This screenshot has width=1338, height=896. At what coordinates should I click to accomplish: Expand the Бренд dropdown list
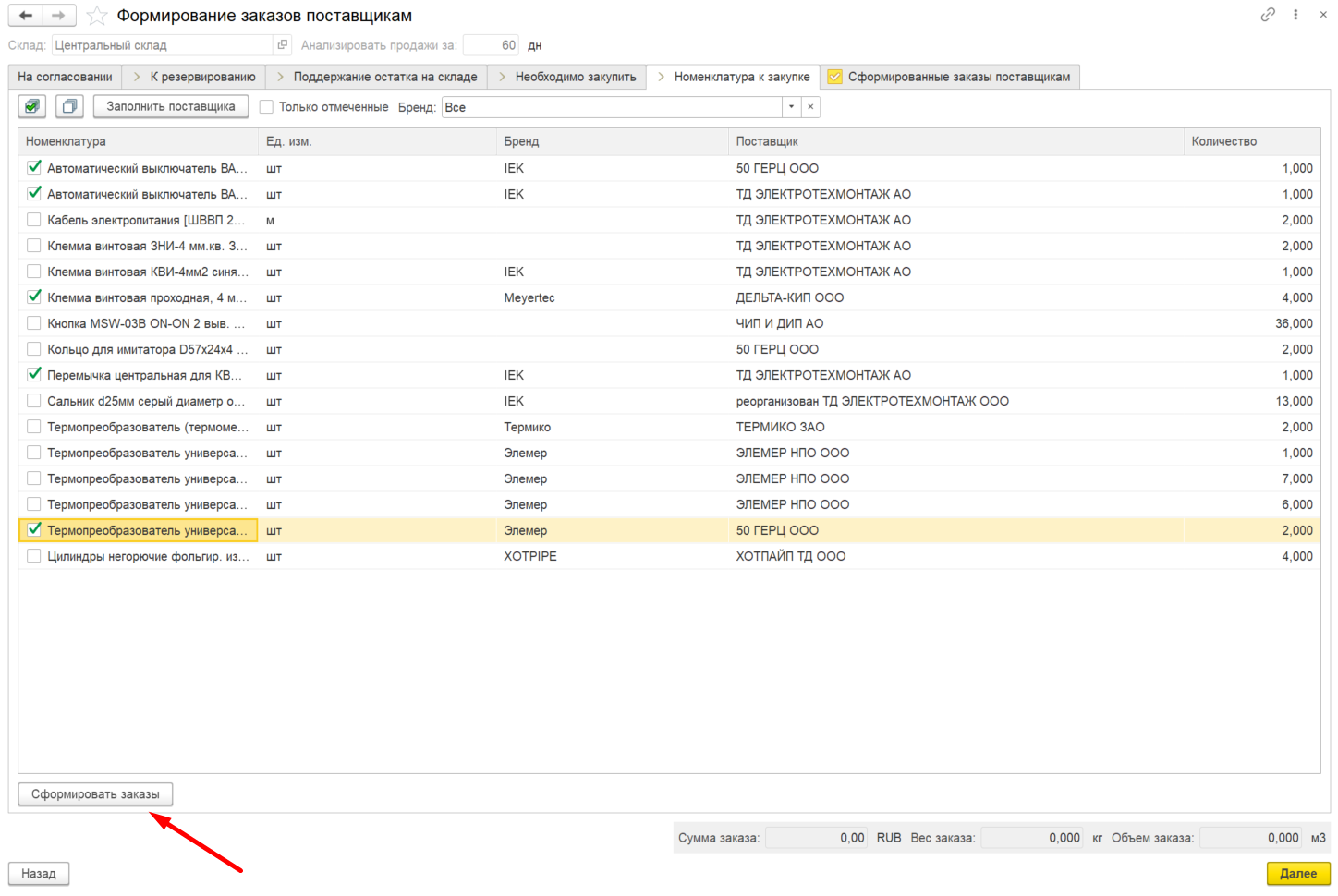click(x=791, y=107)
